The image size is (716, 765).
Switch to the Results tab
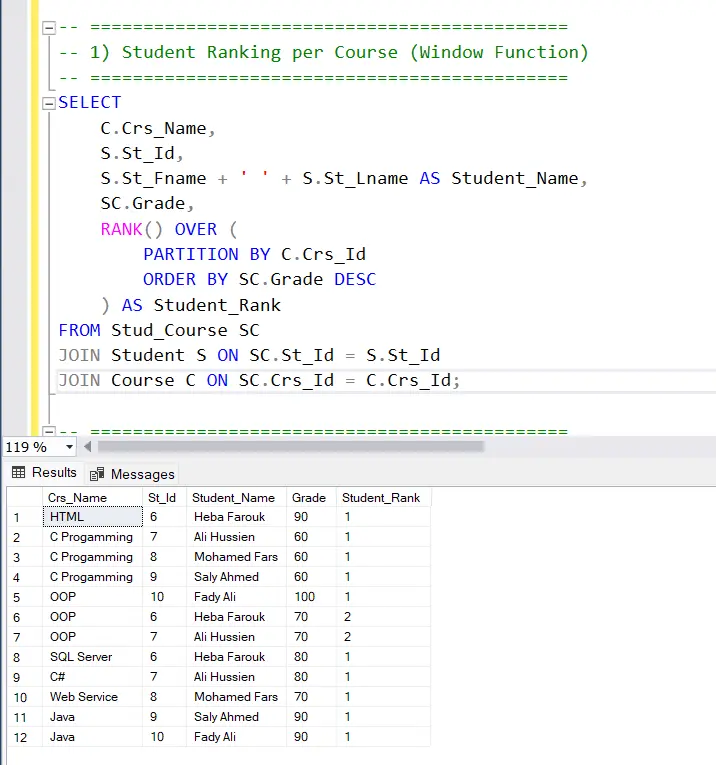(44, 472)
